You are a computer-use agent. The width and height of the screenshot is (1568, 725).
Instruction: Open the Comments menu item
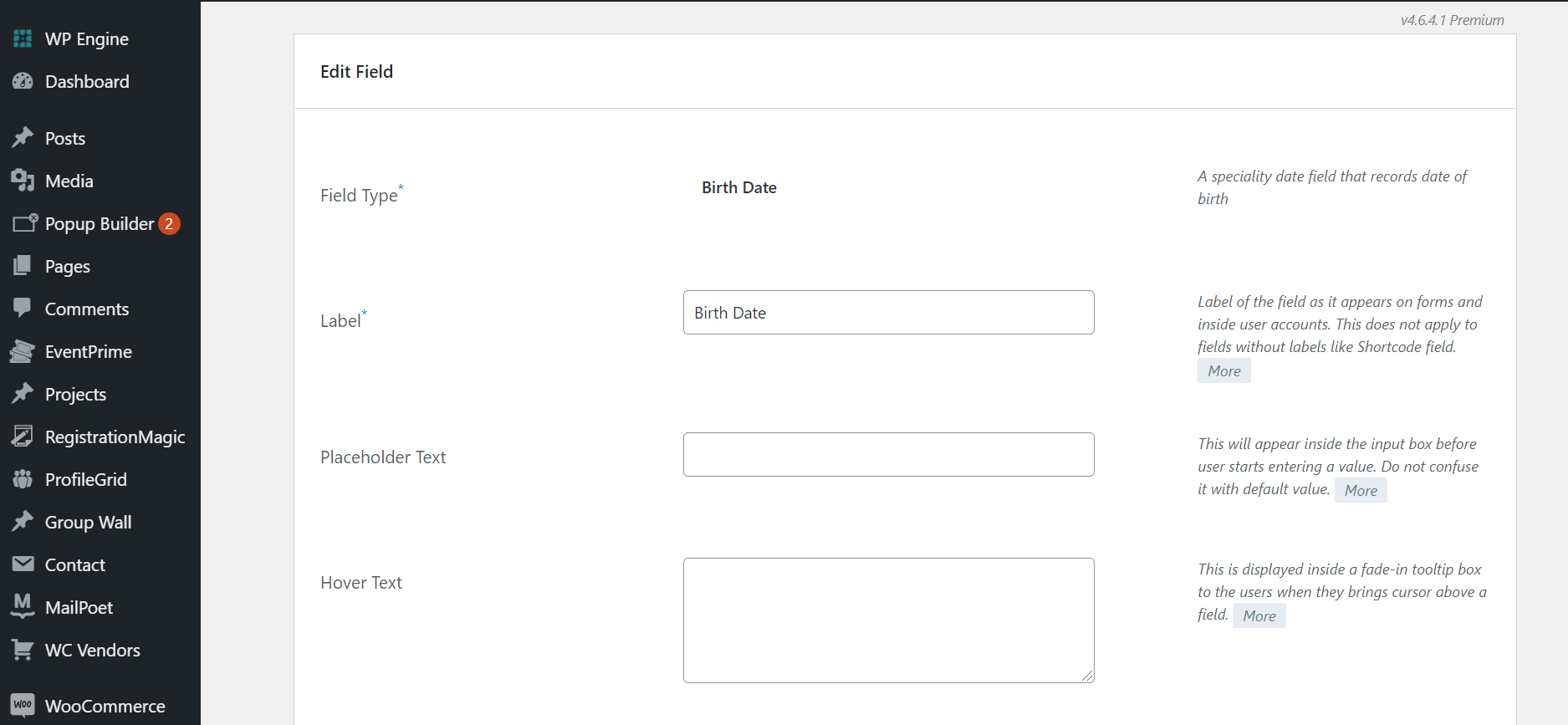pyautogui.click(x=86, y=309)
